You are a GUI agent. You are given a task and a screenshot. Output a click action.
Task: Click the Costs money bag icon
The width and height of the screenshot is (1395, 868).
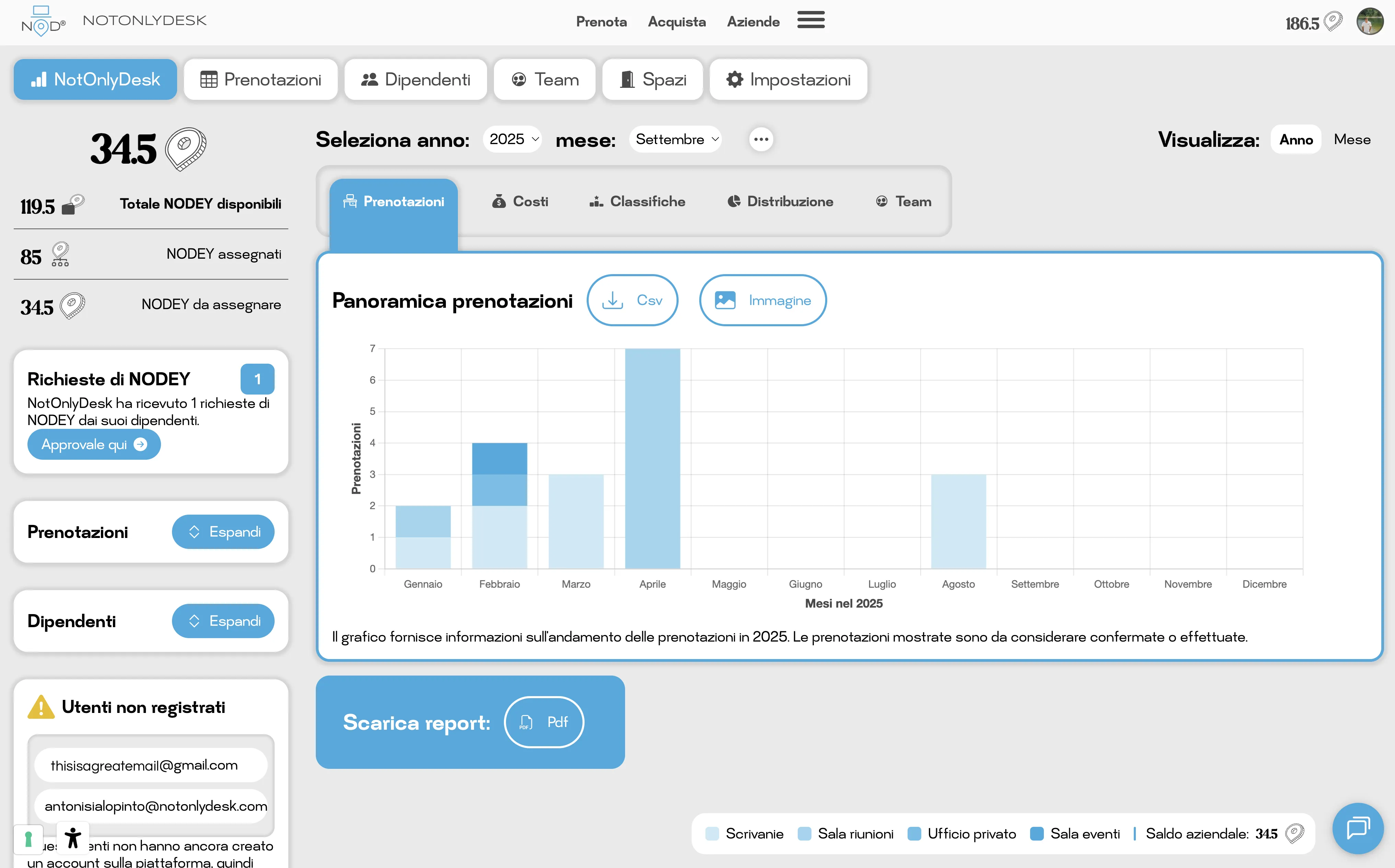(x=498, y=201)
